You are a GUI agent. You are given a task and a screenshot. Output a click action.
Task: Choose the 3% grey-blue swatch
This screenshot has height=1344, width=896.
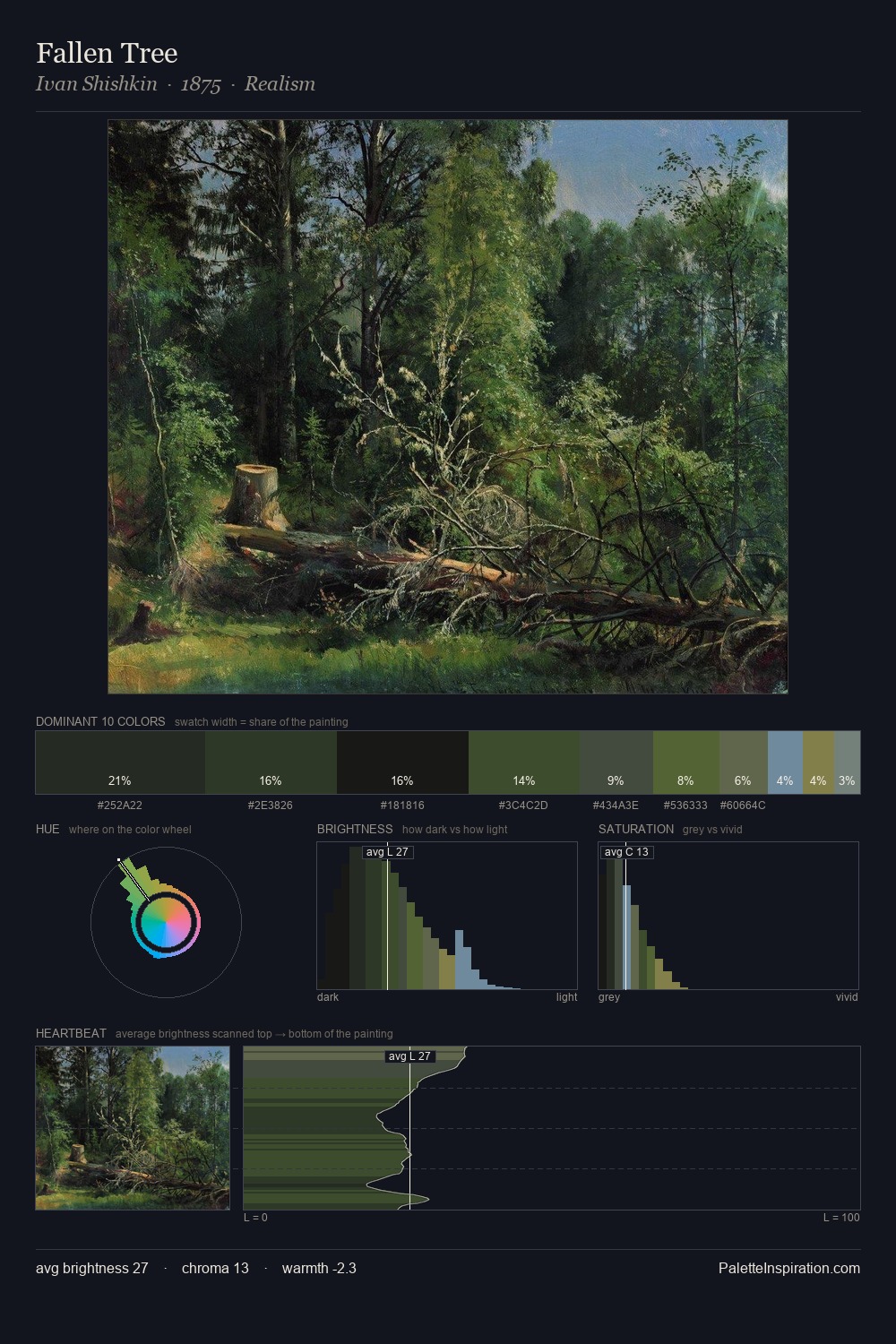847,762
